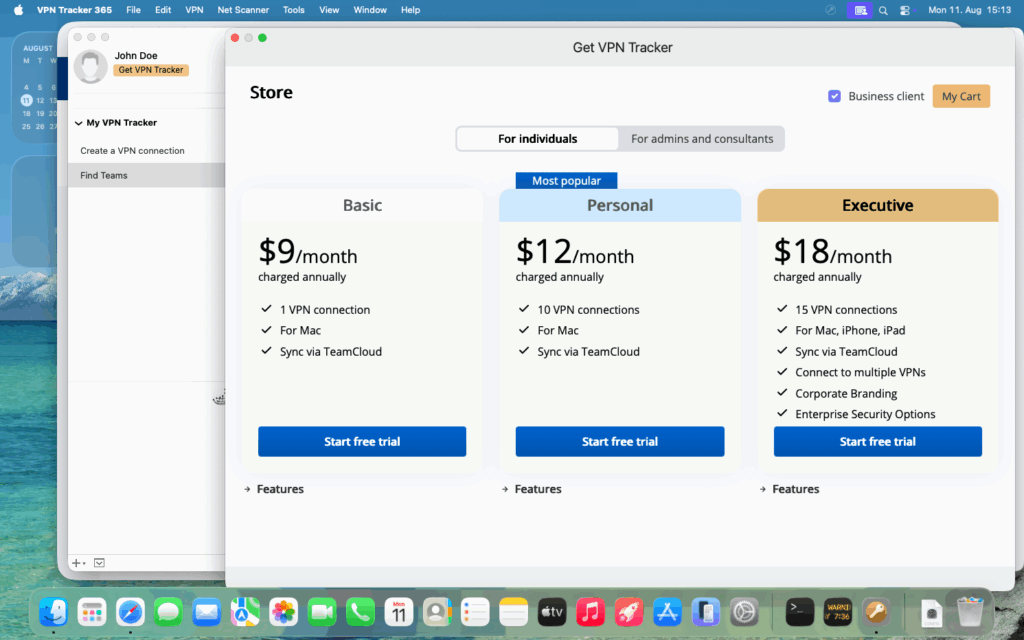Image resolution: width=1024 pixels, height=640 pixels.
Task: Open the Net Scanner menu
Action: click(x=243, y=10)
